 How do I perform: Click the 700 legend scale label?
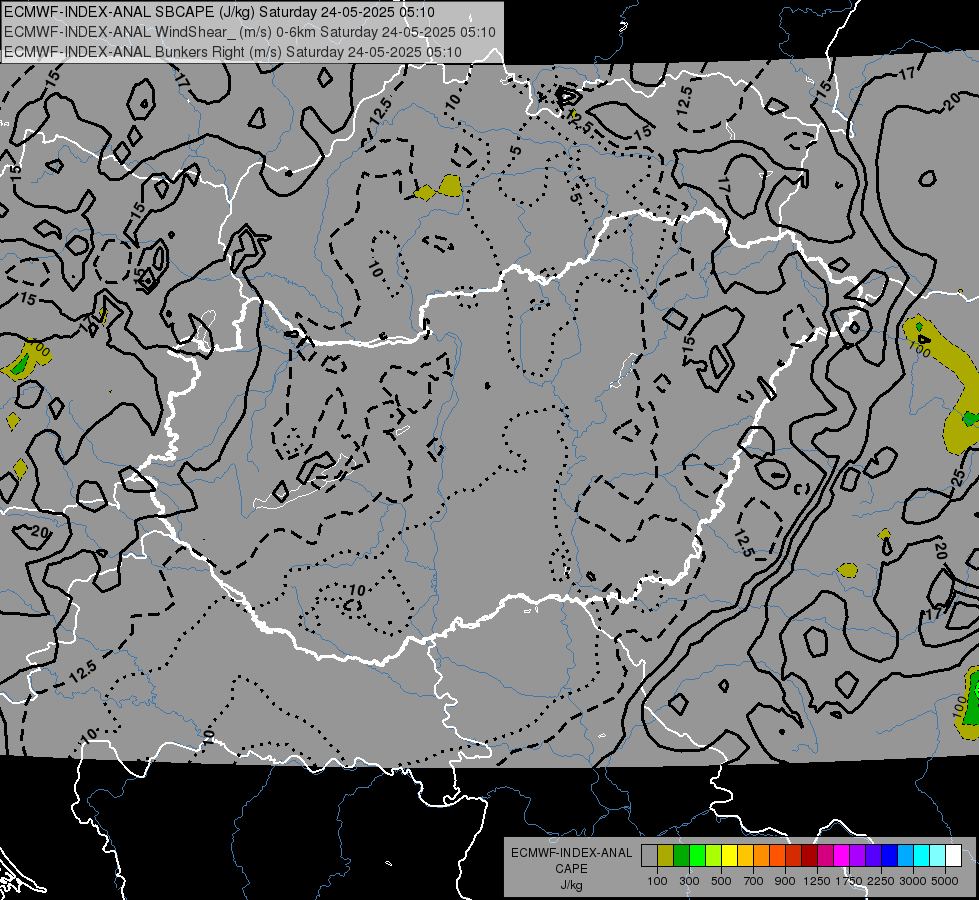[x=753, y=881]
